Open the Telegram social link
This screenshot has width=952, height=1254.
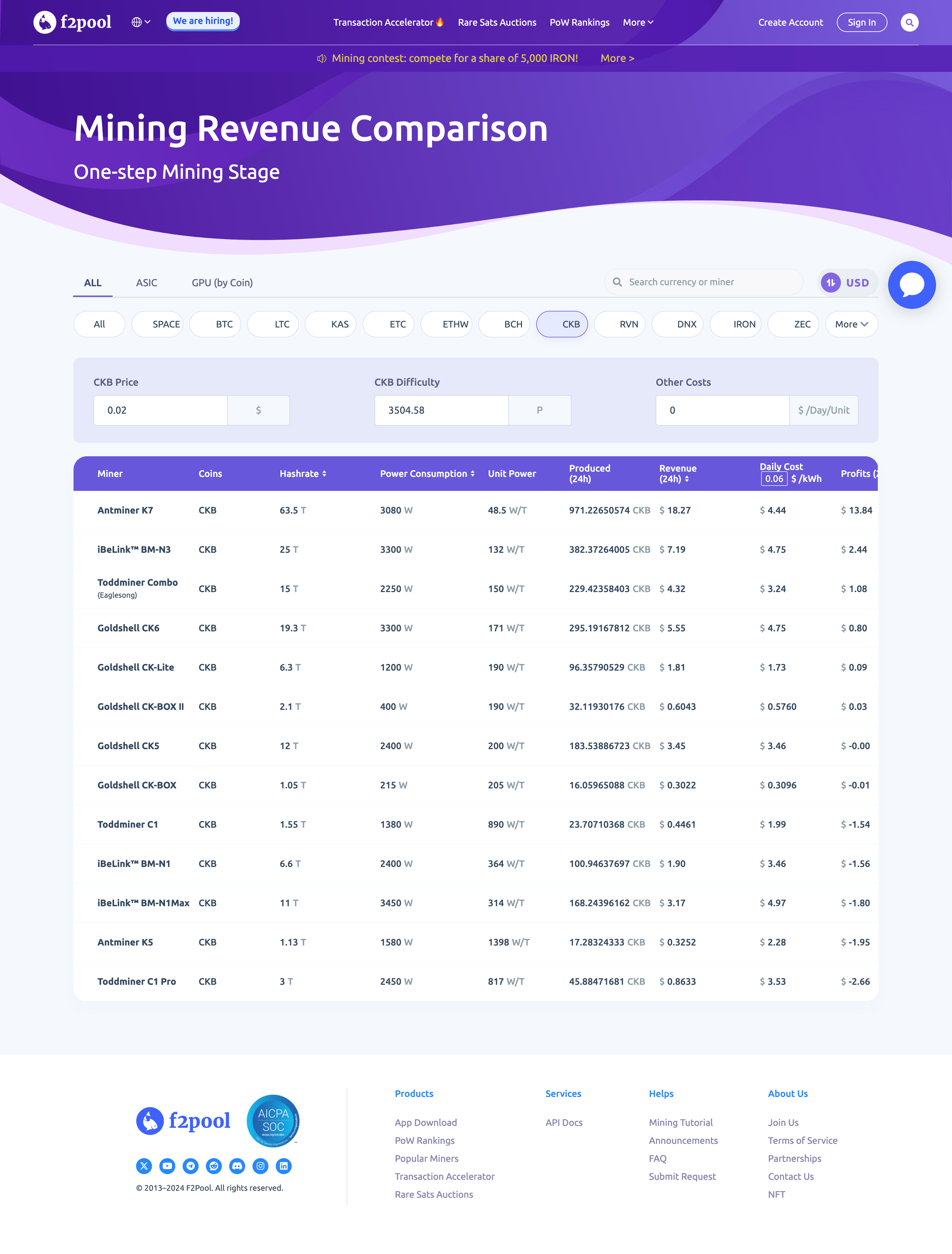[190, 1166]
